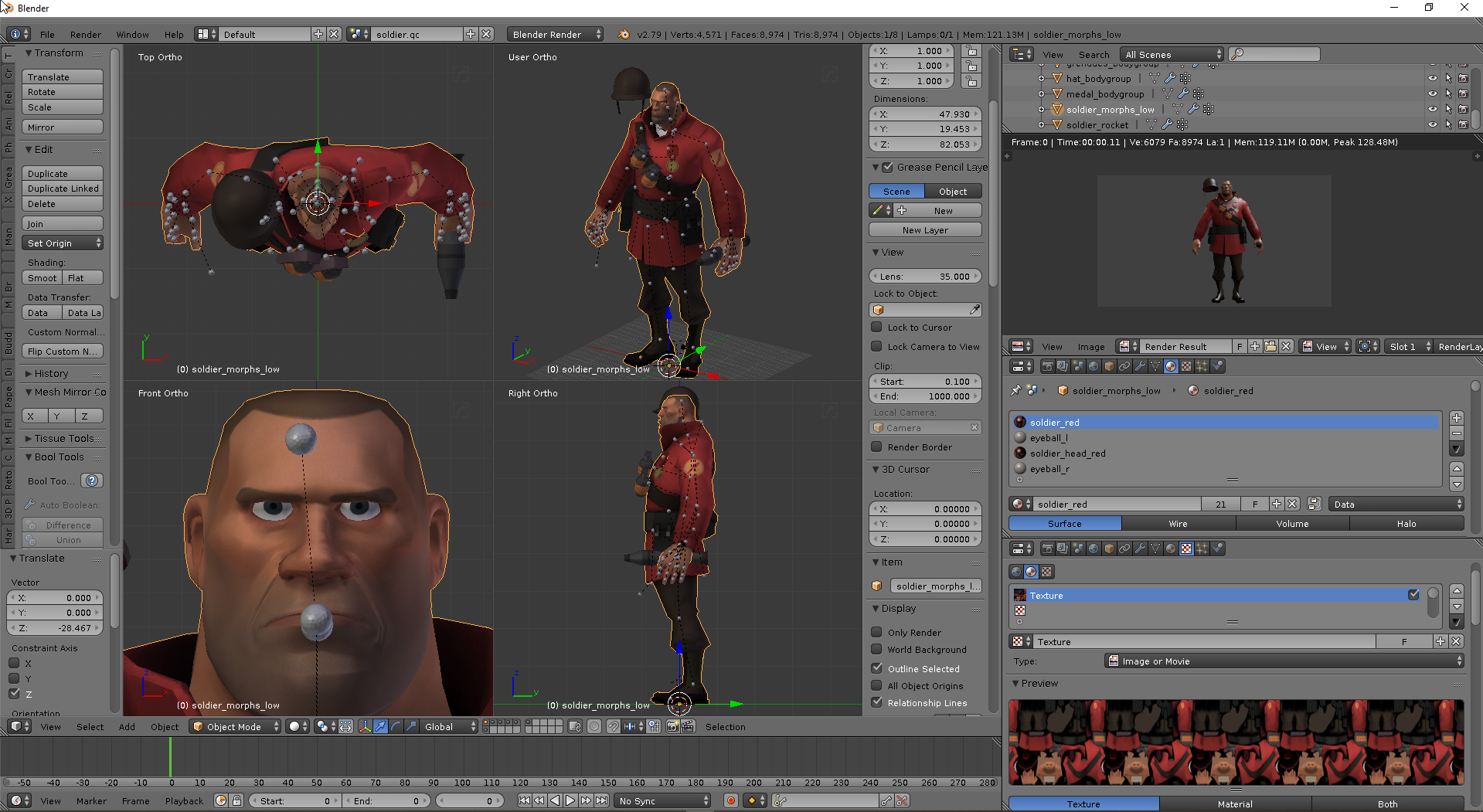Enable the World Background checkbox
Image resolution: width=1483 pixels, height=812 pixels.
pyautogui.click(x=876, y=649)
